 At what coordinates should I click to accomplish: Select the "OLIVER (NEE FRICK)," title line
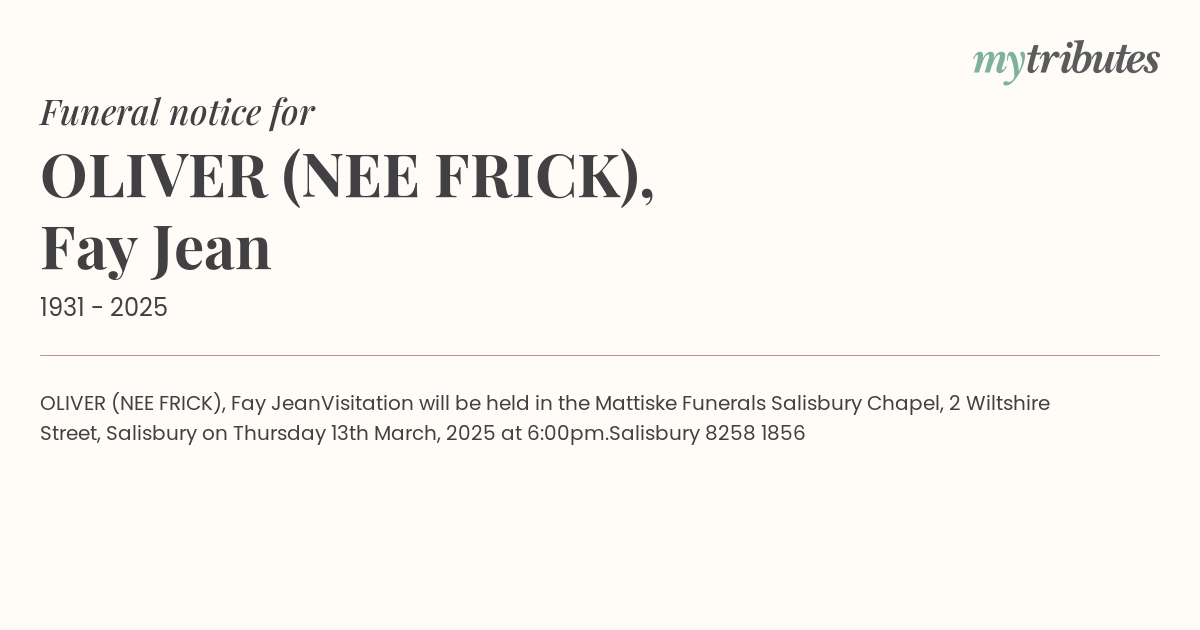(x=347, y=176)
